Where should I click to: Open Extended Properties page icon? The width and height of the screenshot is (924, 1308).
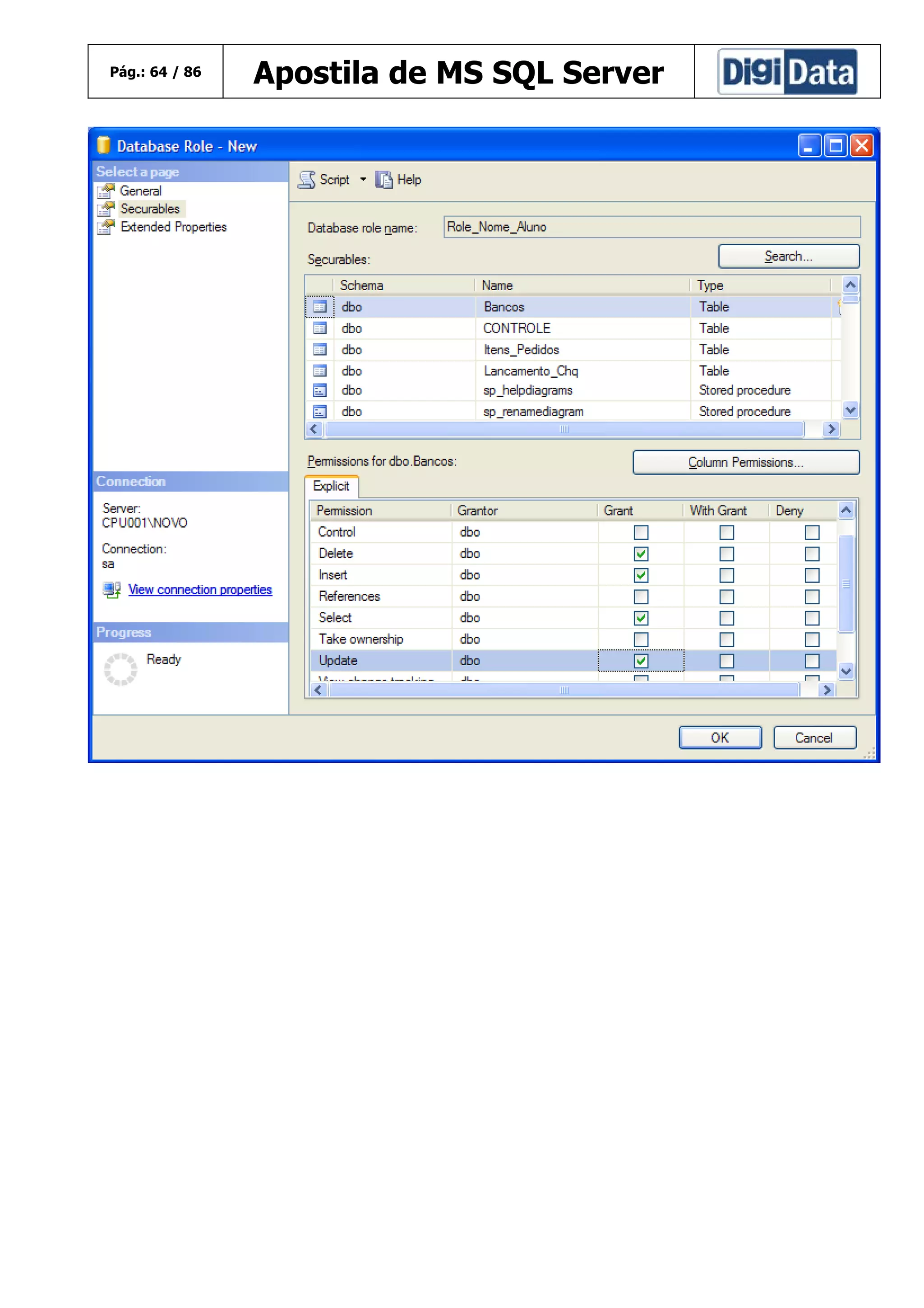[106, 227]
